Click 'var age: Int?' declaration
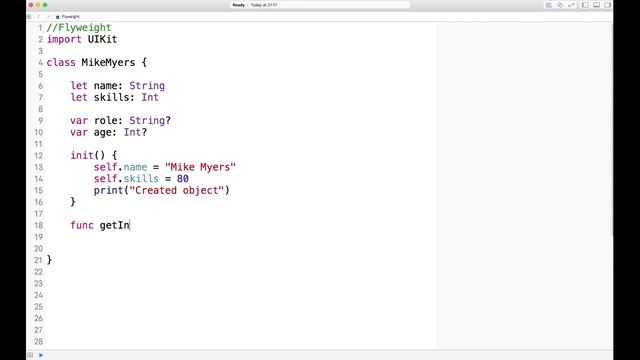The image size is (640, 360). 109,132
